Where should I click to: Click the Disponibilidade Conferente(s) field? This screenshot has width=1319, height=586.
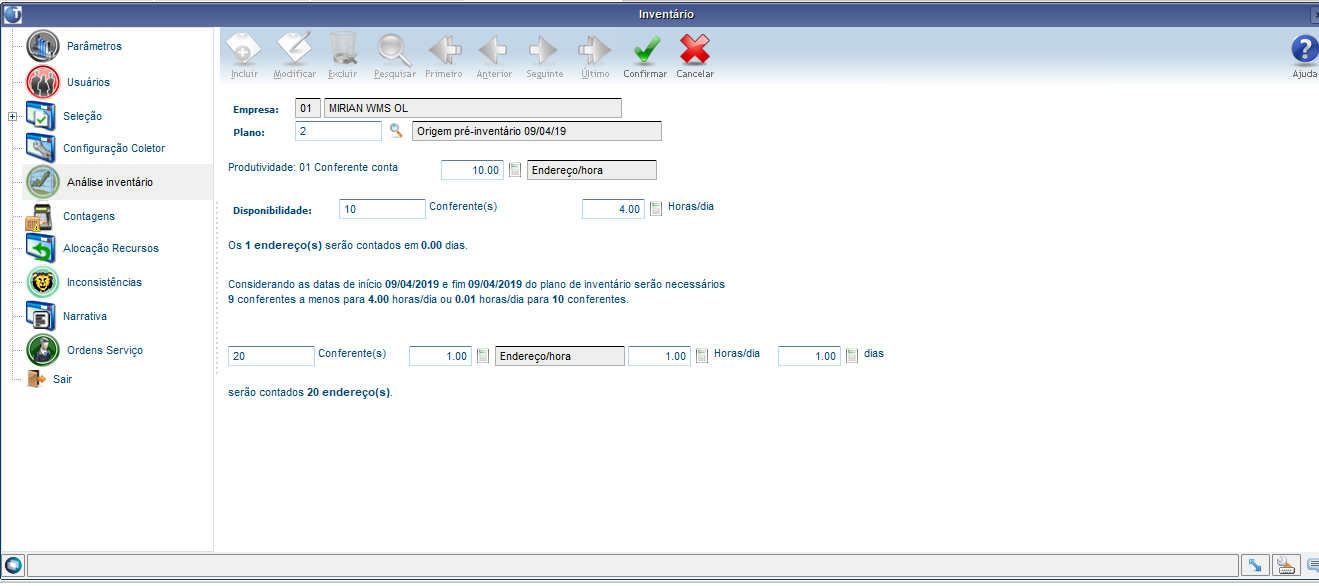tap(382, 209)
